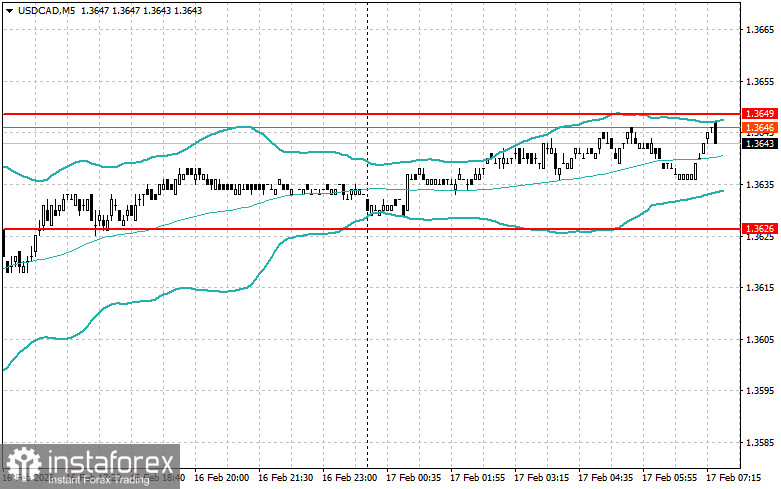781x489 pixels.
Task: Click the 1.3595 price axis value
Action: tap(760, 391)
